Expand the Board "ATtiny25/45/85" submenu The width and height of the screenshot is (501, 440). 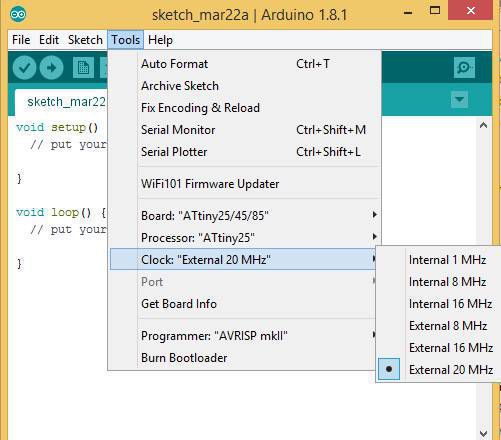[x=245, y=216]
